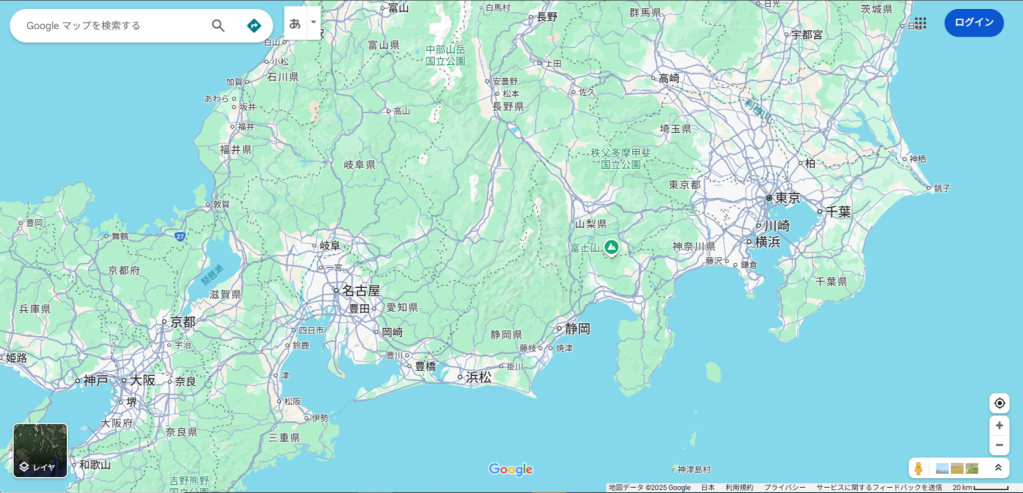Click the 山梨県 prefecture label
Viewport: 1023px width, 493px height.
591,224
